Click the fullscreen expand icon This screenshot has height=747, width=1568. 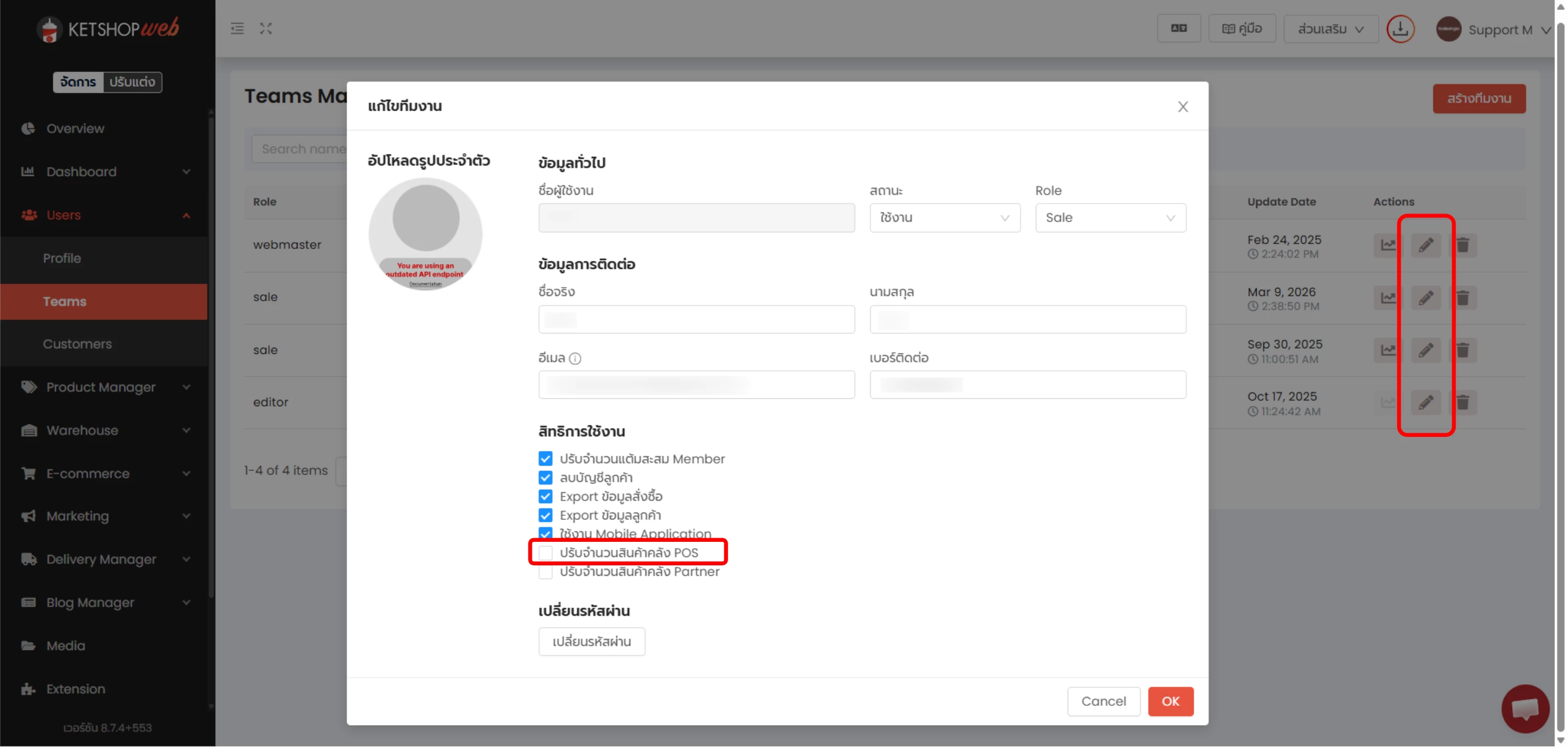[x=265, y=29]
